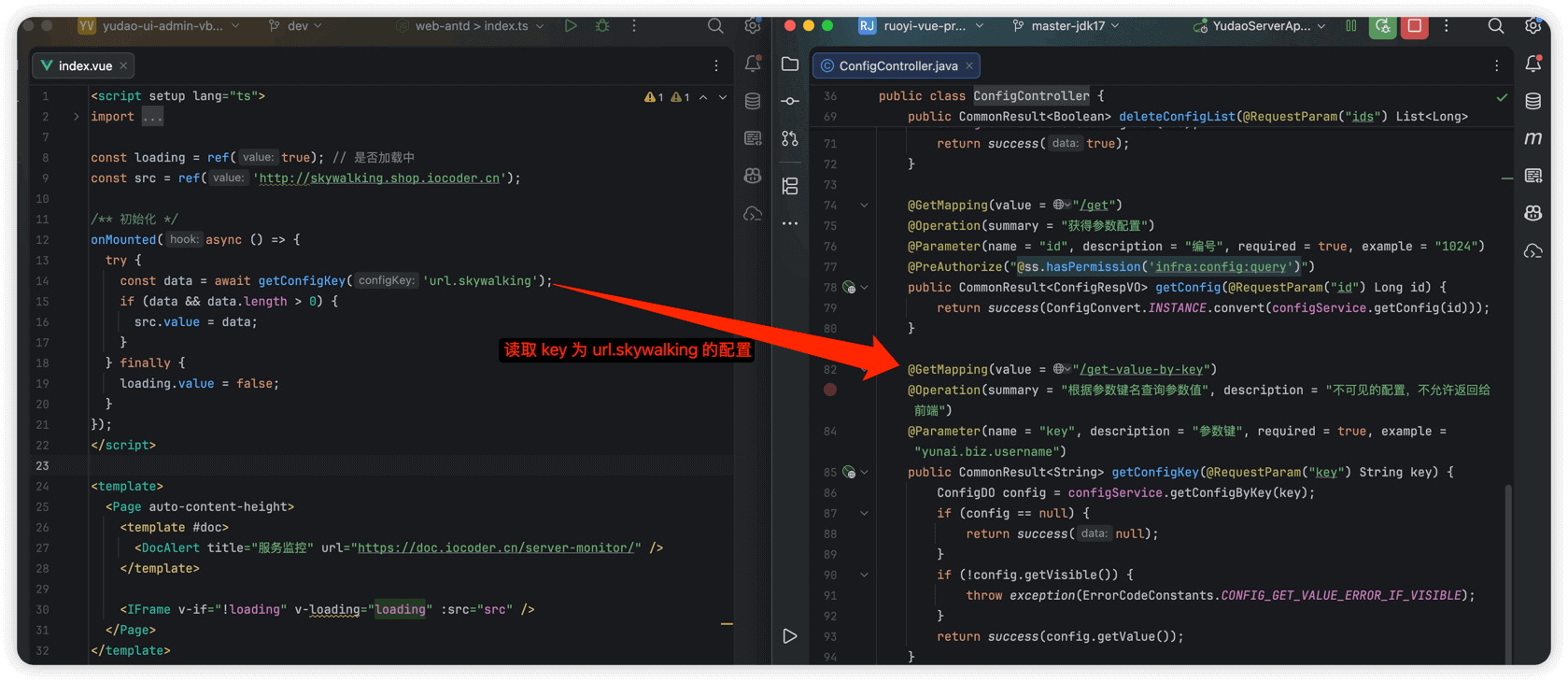Screen dimensions: 1568x682
Task: Open the Commit tool window
Action: (790, 101)
